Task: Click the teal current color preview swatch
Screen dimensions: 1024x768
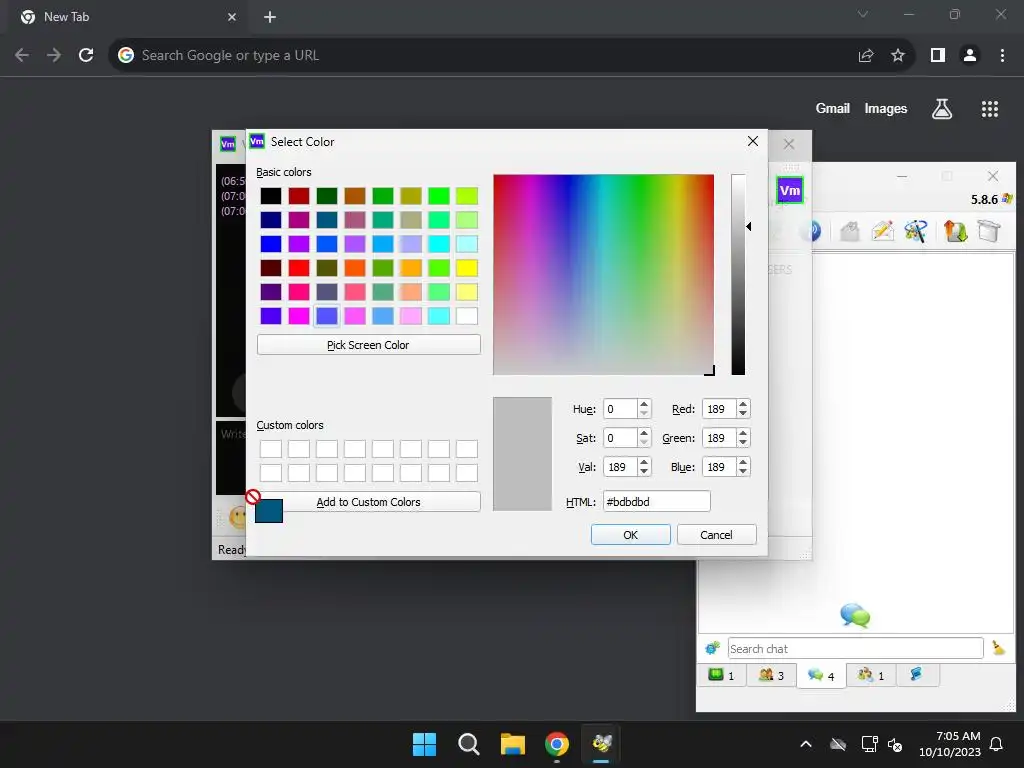Action: 268,511
